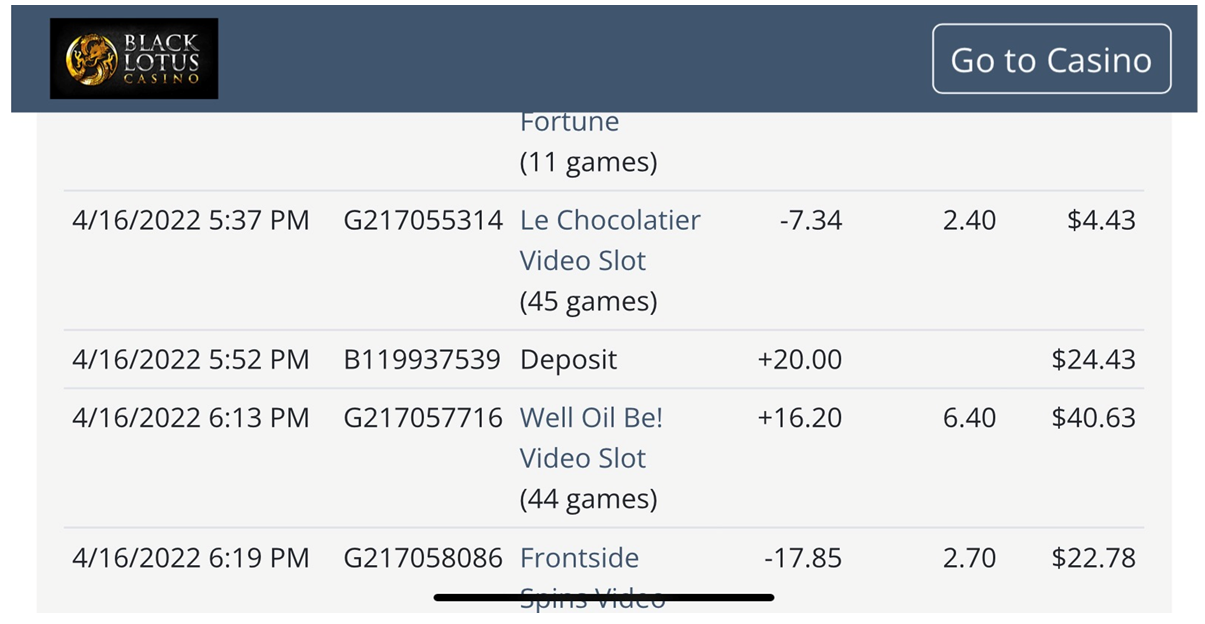This screenshot has height=624, width=1205.
Task: Click the -17.85 loss amount
Action: [x=803, y=558]
